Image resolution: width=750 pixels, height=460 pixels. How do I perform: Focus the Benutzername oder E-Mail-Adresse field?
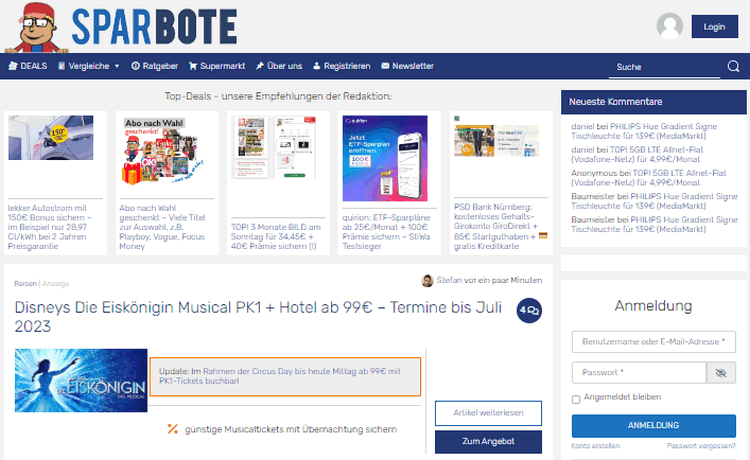click(653, 342)
